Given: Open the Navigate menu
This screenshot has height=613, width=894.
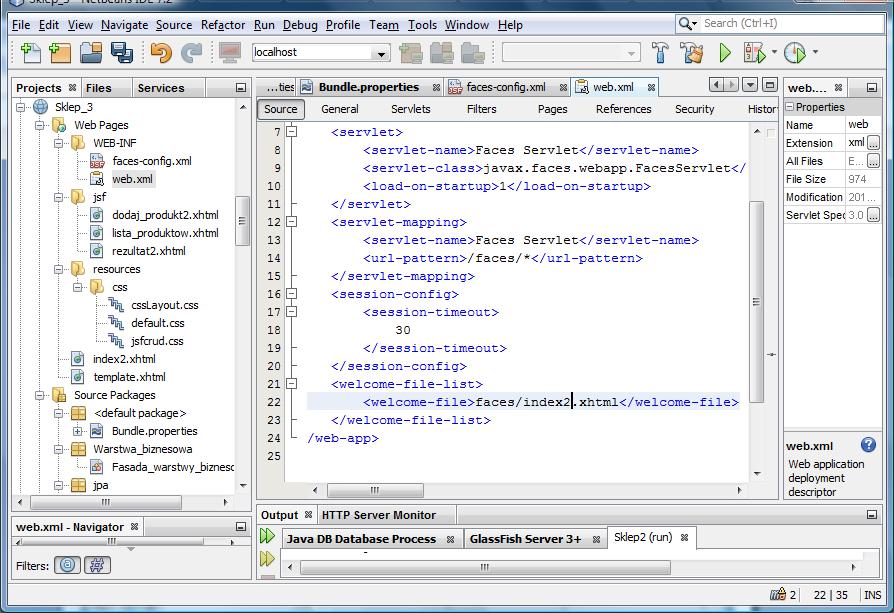Looking at the screenshot, I should point(124,25).
